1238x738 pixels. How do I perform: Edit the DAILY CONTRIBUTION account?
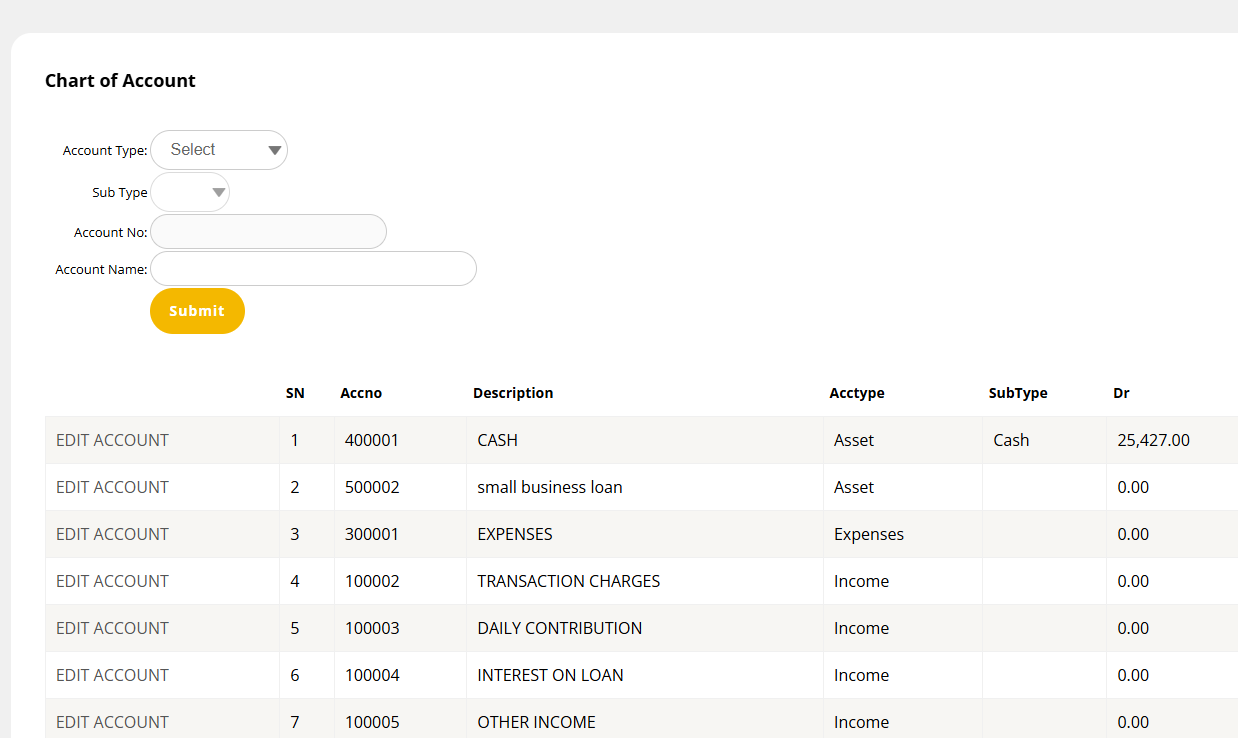(112, 628)
